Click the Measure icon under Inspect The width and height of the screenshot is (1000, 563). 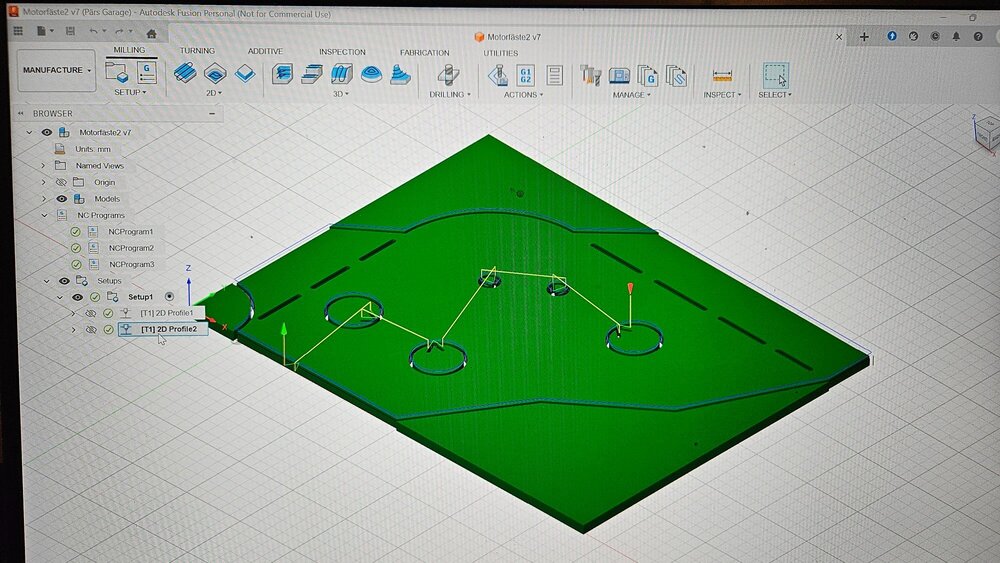(x=722, y=76)
